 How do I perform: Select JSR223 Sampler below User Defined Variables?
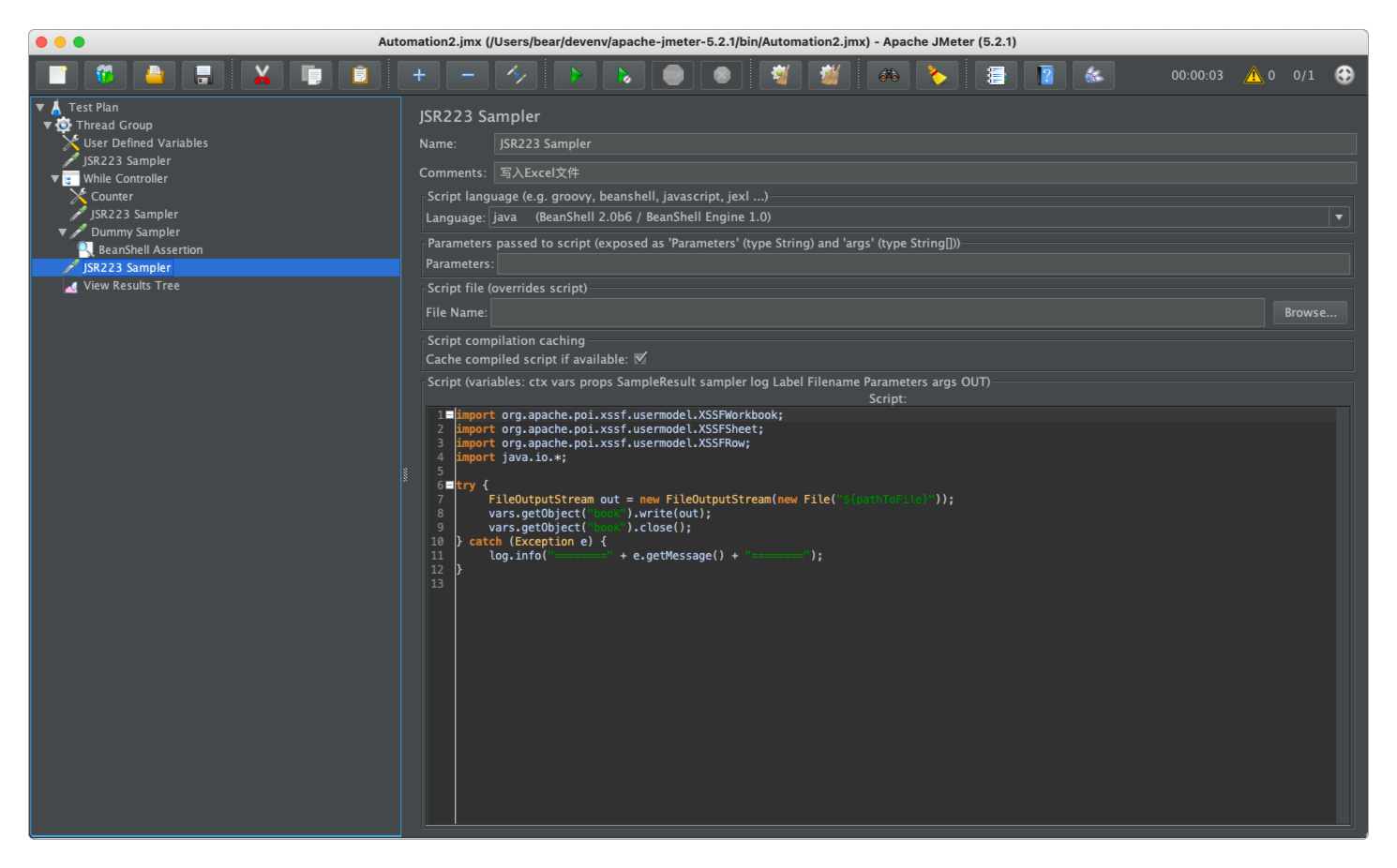[127, 161]
